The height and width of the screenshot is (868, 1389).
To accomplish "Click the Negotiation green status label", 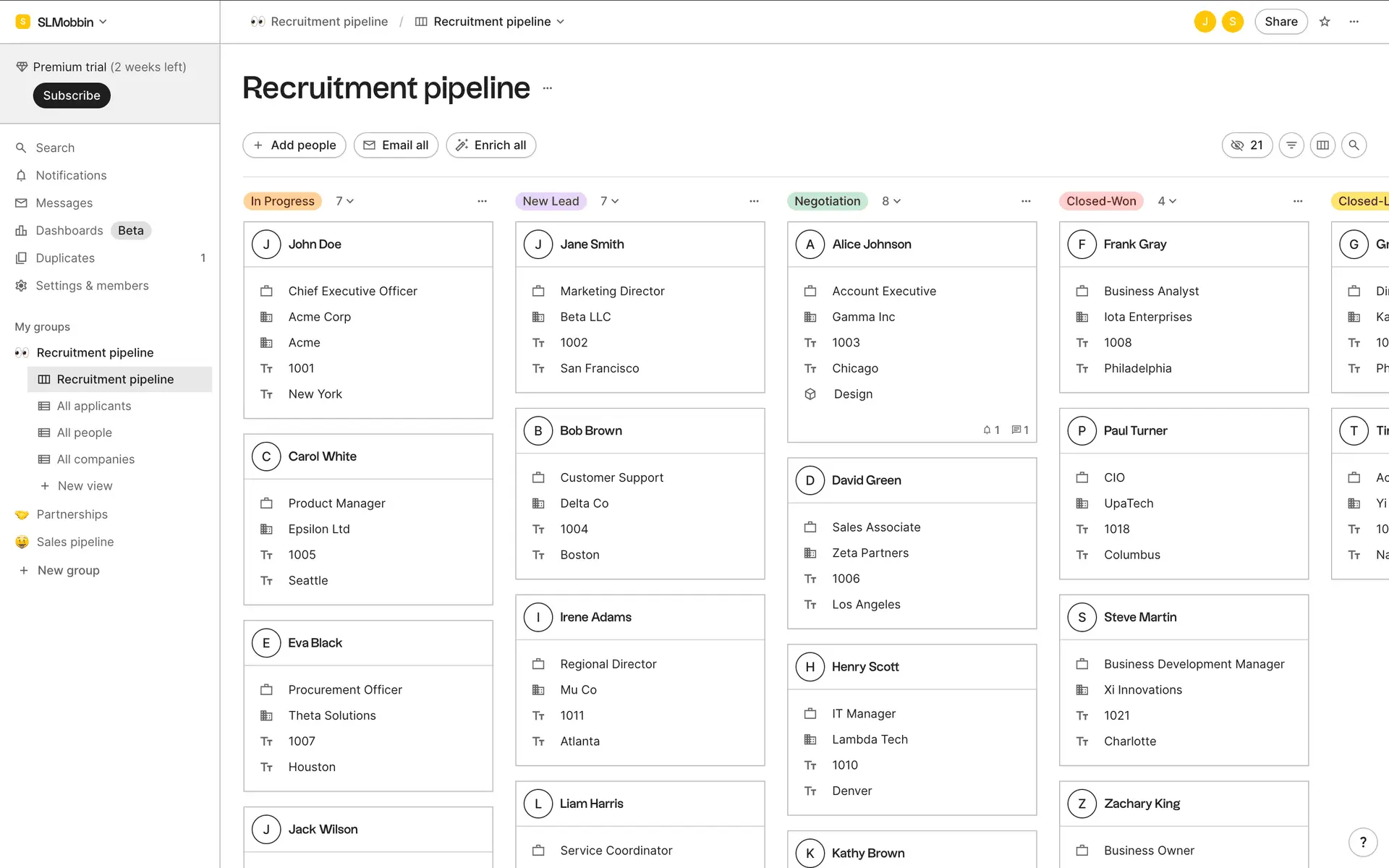I will click(x=827, y=201).
